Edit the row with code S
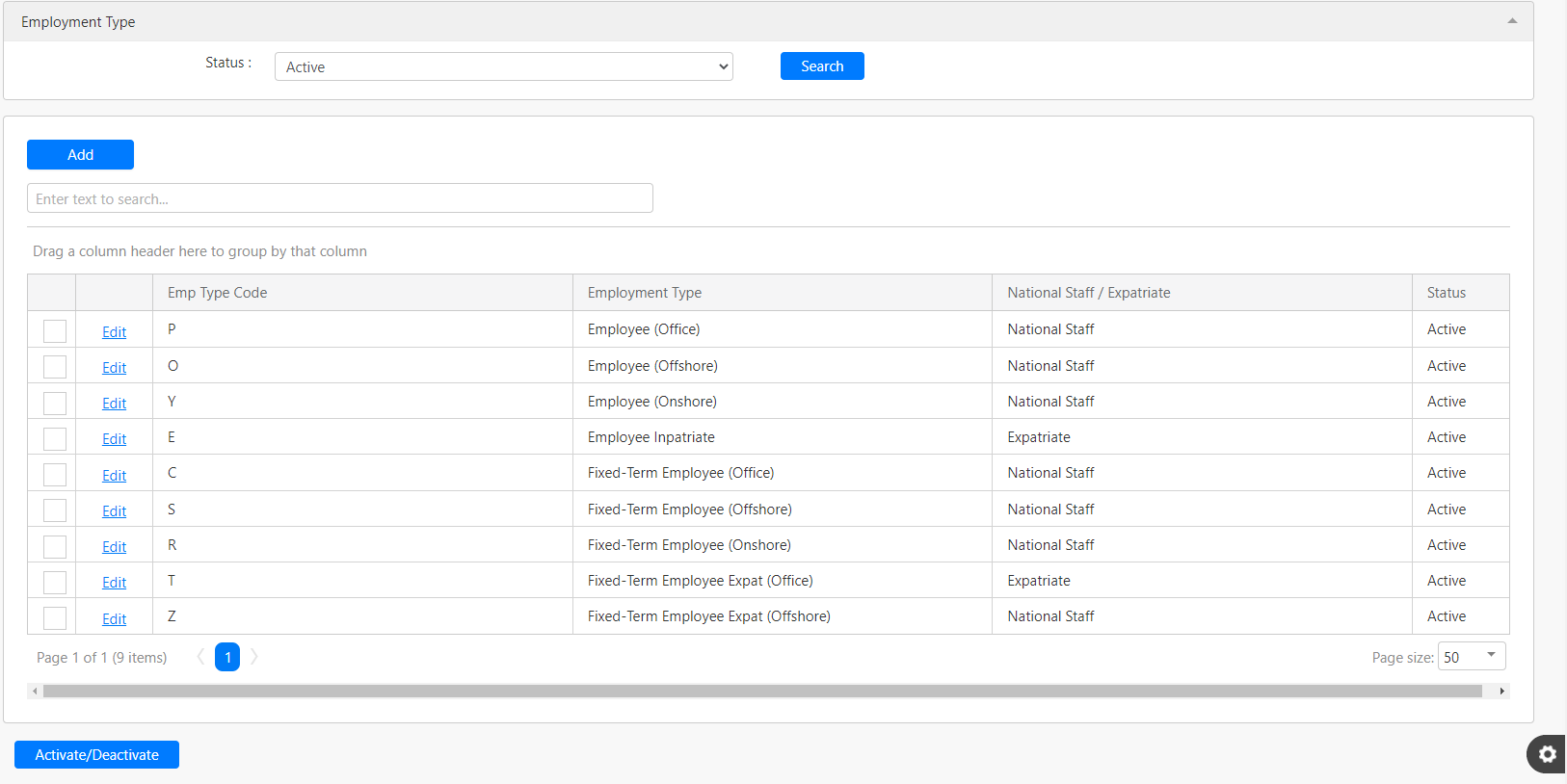This screenshot has width=1567, height=784. 114,511
